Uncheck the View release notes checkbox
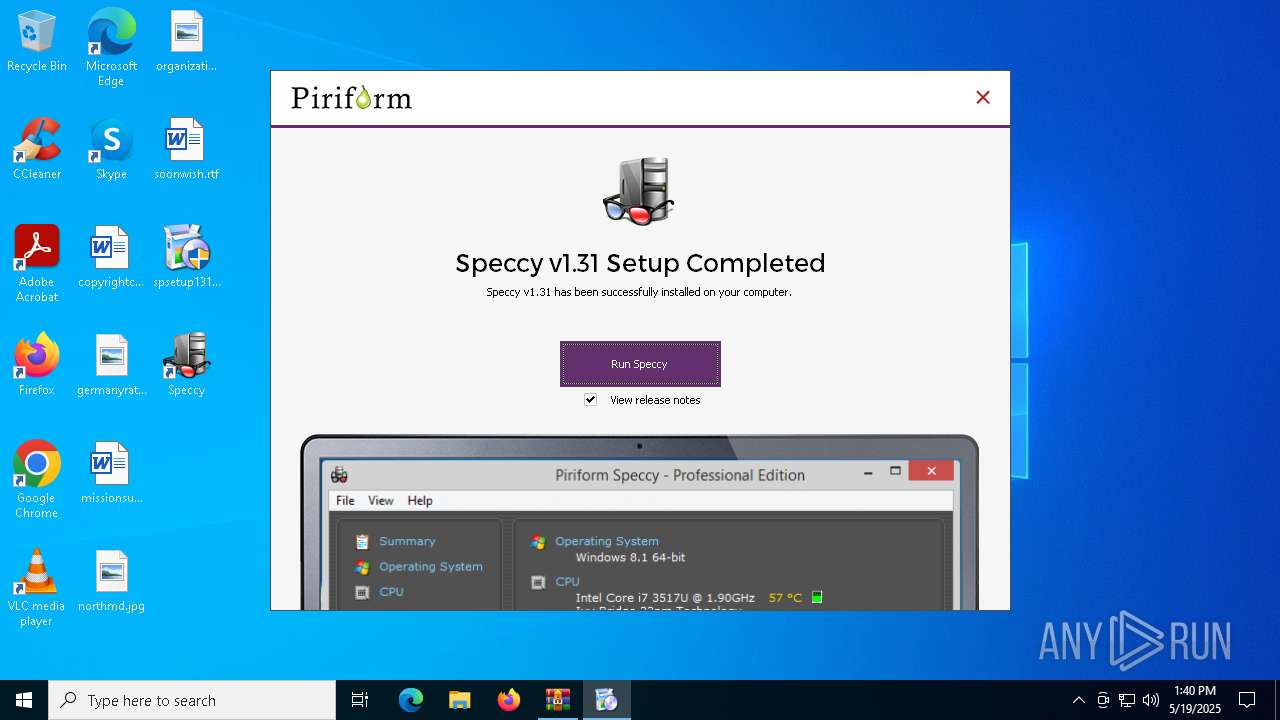1280x720 pixels. click(x=591, y=400)
